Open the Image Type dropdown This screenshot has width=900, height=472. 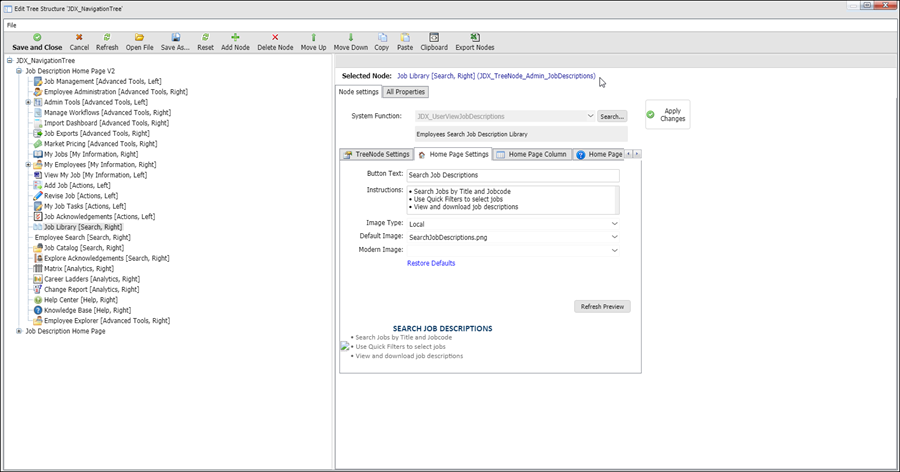point(615,223)
